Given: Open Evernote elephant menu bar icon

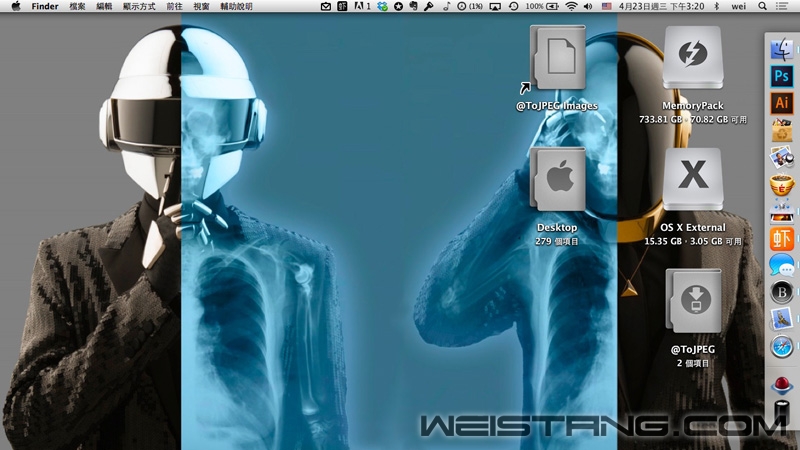Looking at the screenshot, I should click(413, 6).
